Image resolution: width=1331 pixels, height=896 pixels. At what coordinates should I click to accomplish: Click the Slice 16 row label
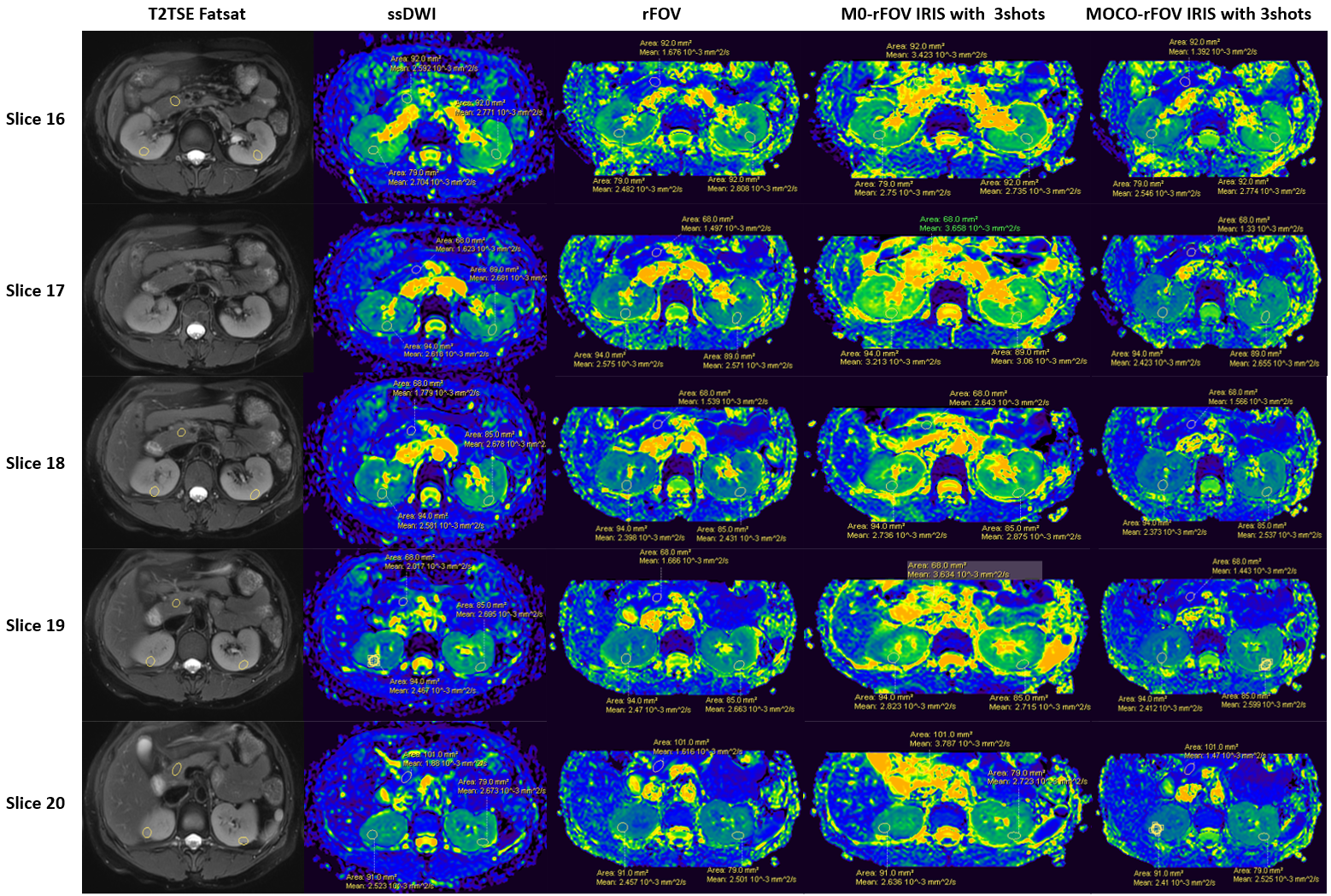pos(35,120)
